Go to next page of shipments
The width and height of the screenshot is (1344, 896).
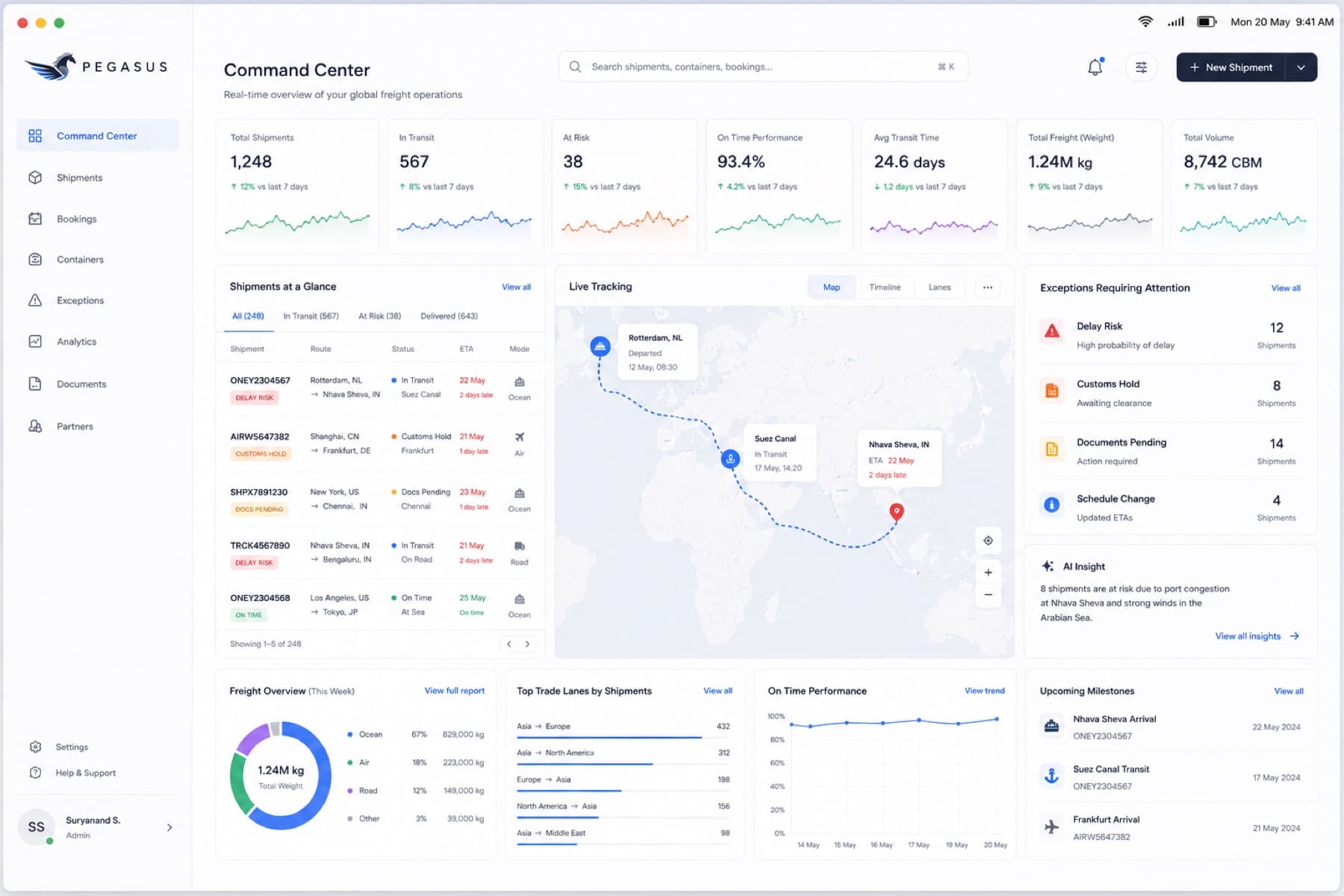coord(527,644)
